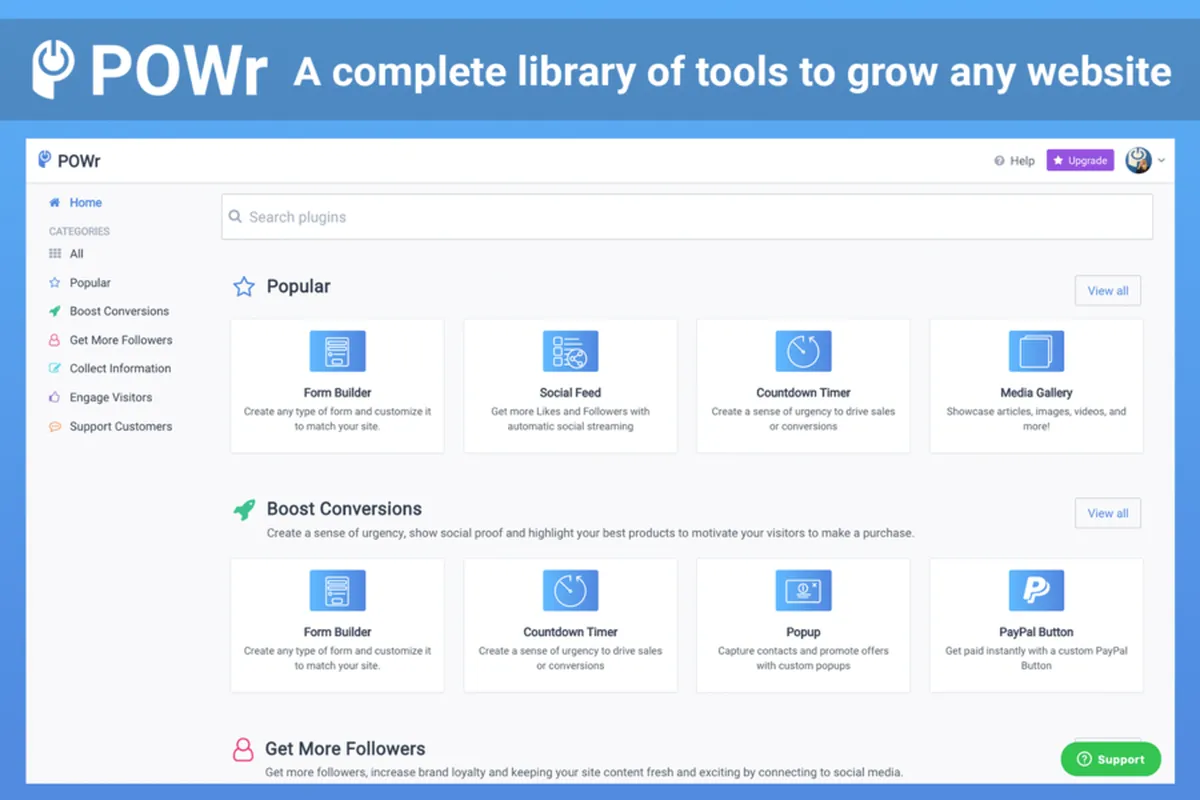1200x800 pixels.
Task: Click the green Support button
Action: coord(1111,759)
